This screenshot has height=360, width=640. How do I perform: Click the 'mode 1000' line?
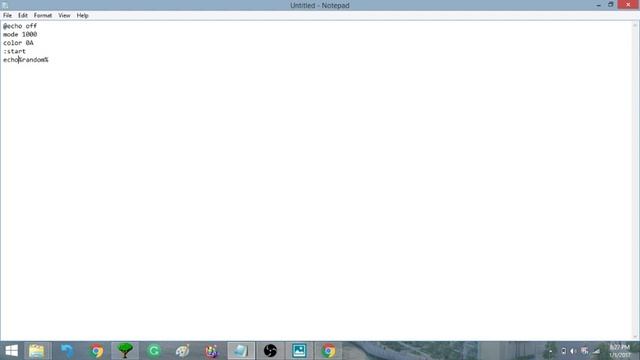[20, 34]
